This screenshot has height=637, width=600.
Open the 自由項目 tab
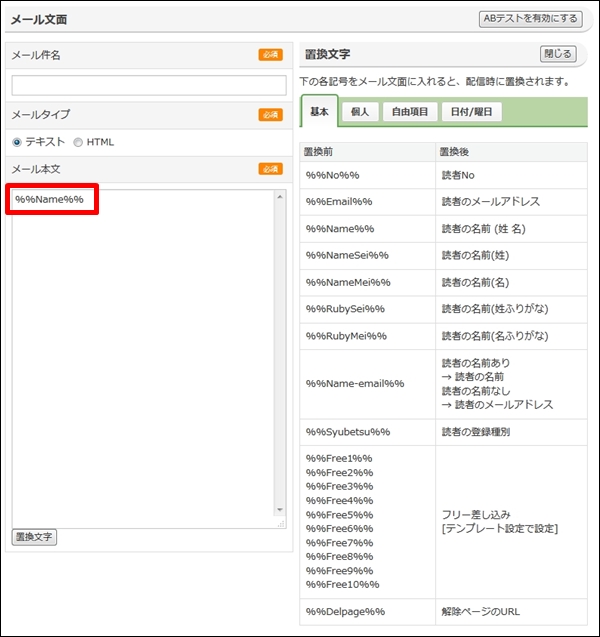click(410, 112)
